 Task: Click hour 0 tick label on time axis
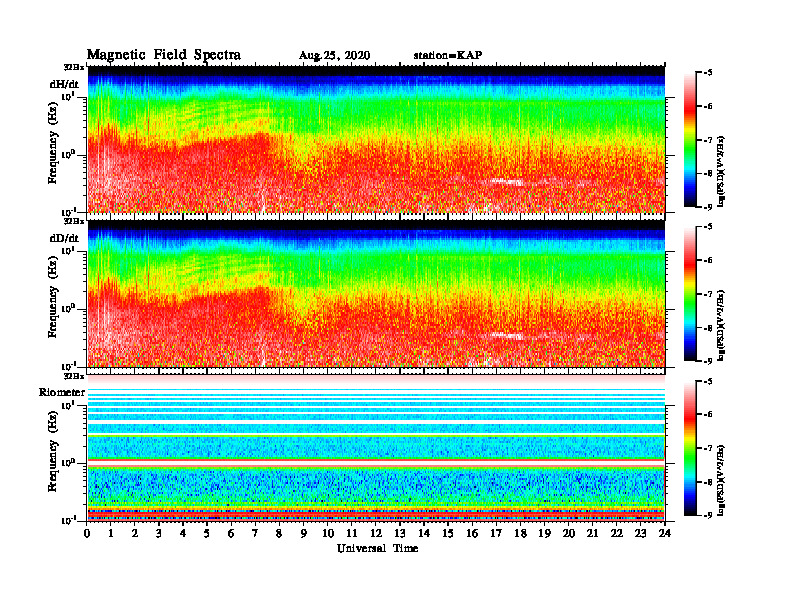tap(87, 533)
